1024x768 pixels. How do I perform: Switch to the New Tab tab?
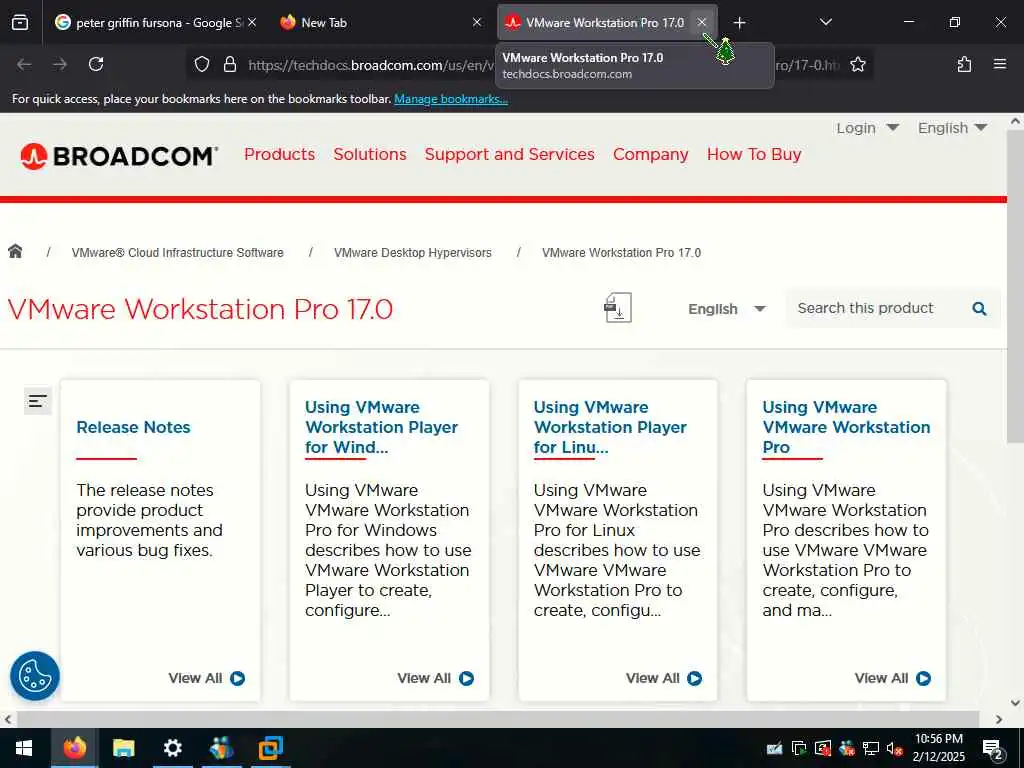point(381,23)
